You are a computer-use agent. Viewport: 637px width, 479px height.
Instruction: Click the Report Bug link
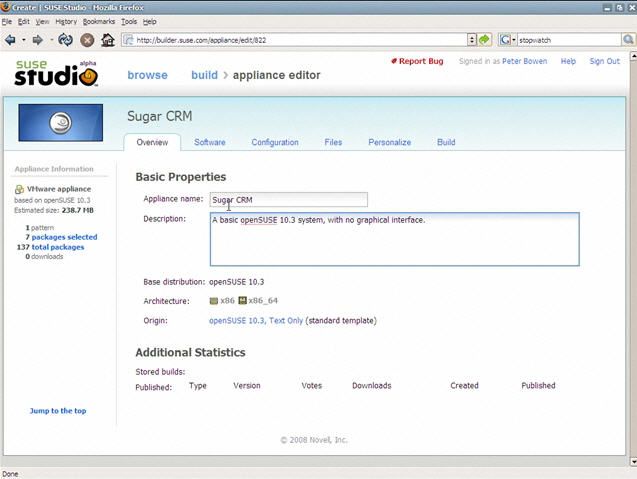pos(417,61)
